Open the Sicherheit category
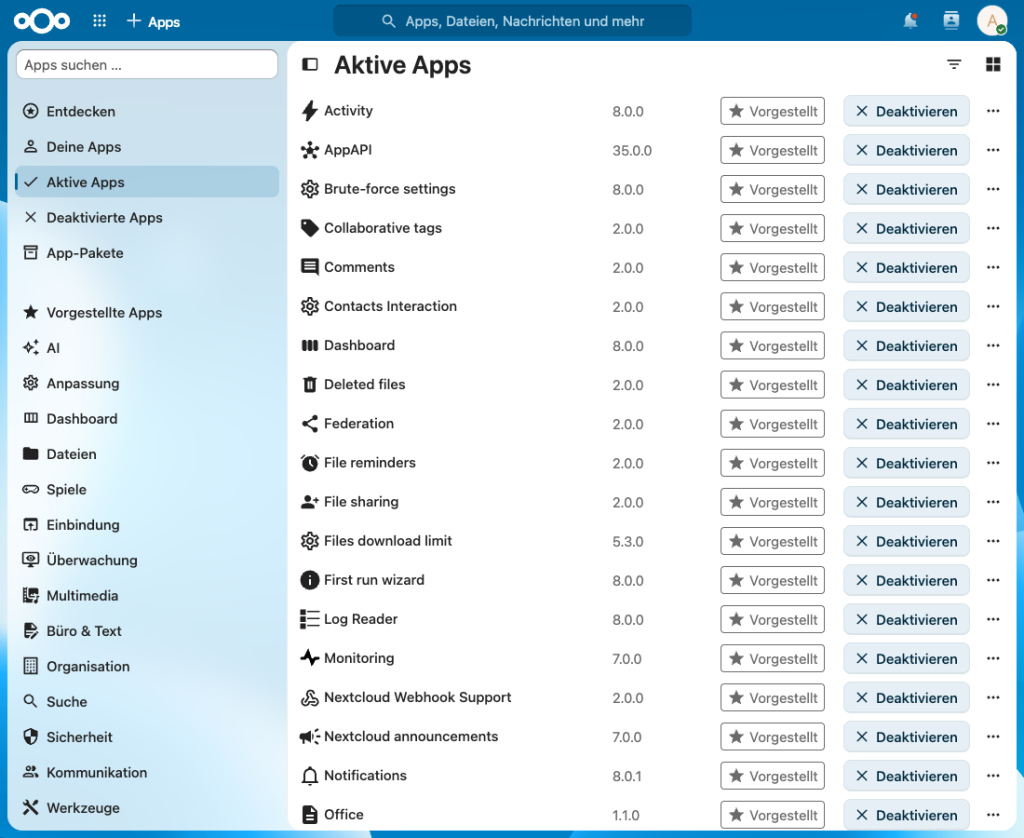Image resolution: width=1024 pixels, height=838 pixels. click(x=147, y=737)
